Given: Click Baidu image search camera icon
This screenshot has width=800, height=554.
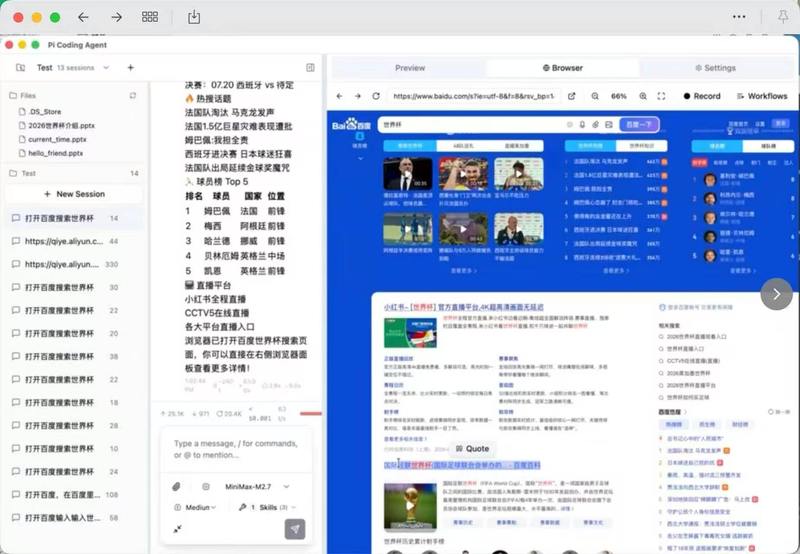Looking at the screenshot, I should click(609, 124).
